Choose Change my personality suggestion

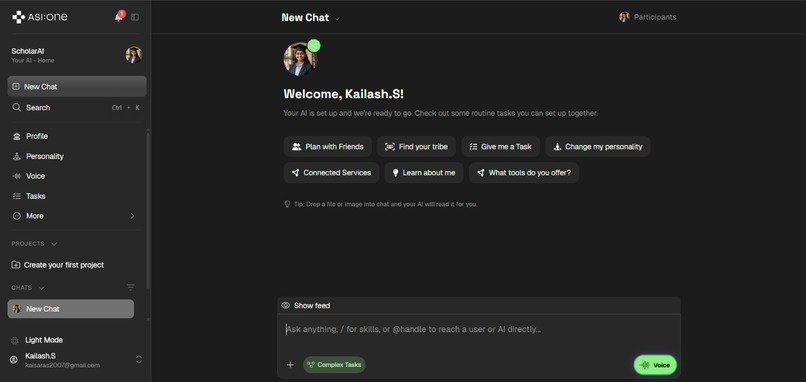598,147
